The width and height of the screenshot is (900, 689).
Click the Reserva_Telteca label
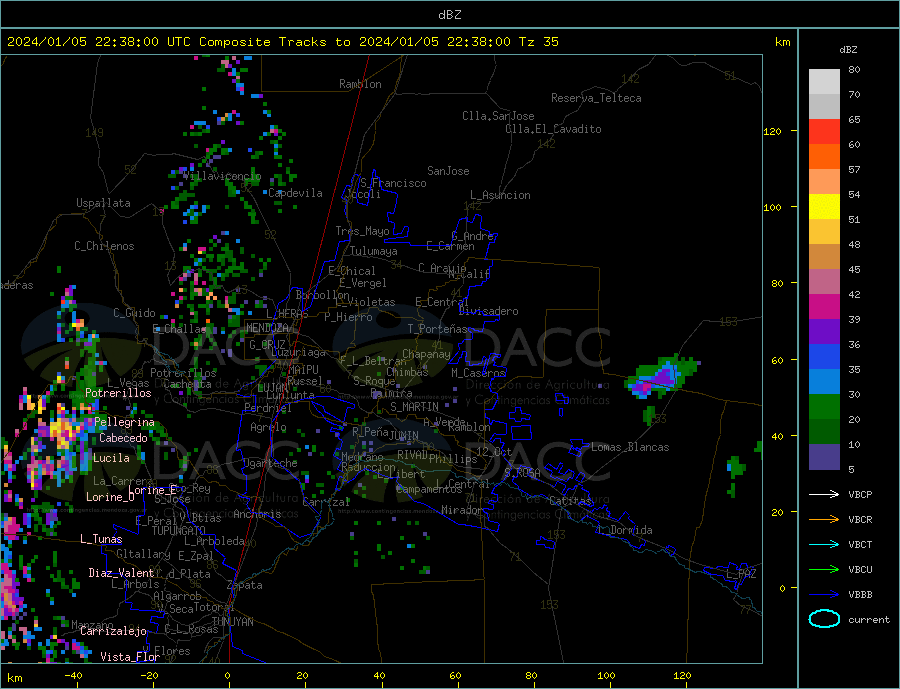pyautogui.click(x=596, y=98)
